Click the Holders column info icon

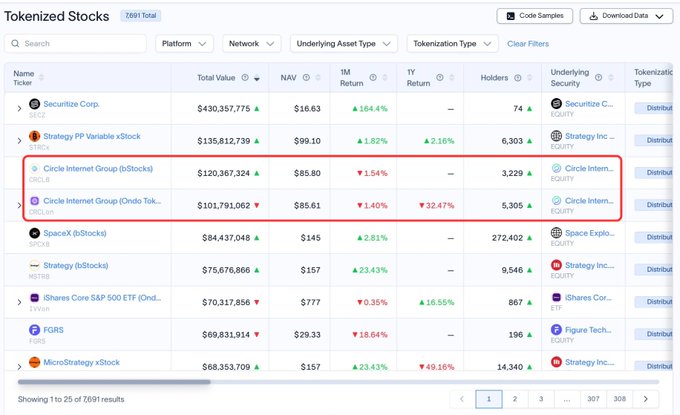pos(518,78)
